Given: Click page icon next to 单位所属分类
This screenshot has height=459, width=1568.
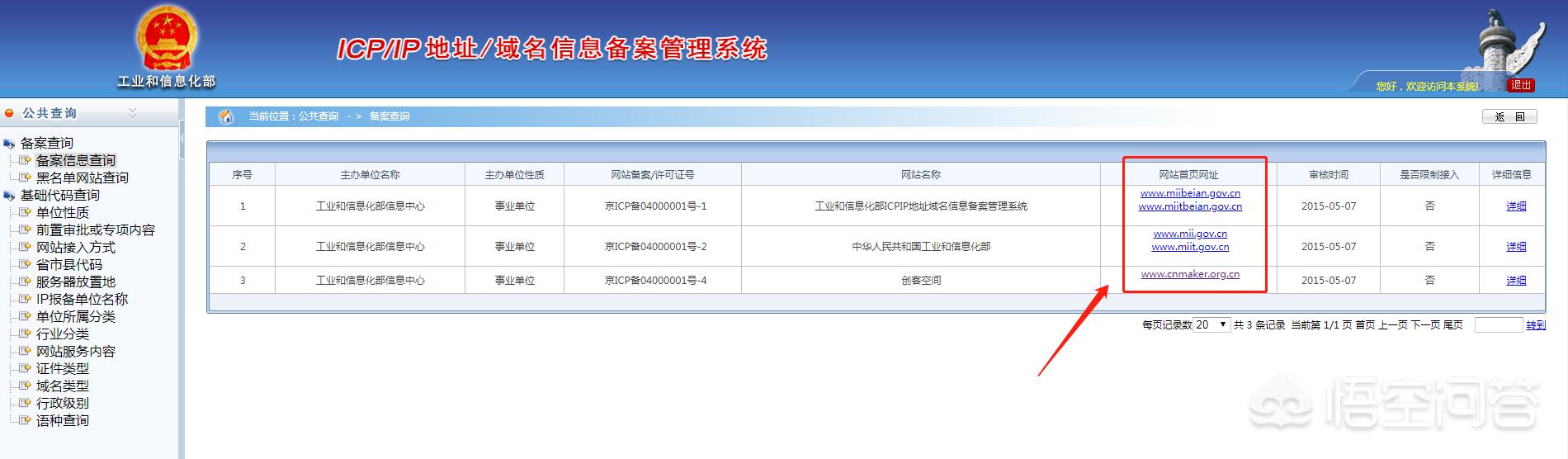Looking at the screenshot, I should (25, 316).
